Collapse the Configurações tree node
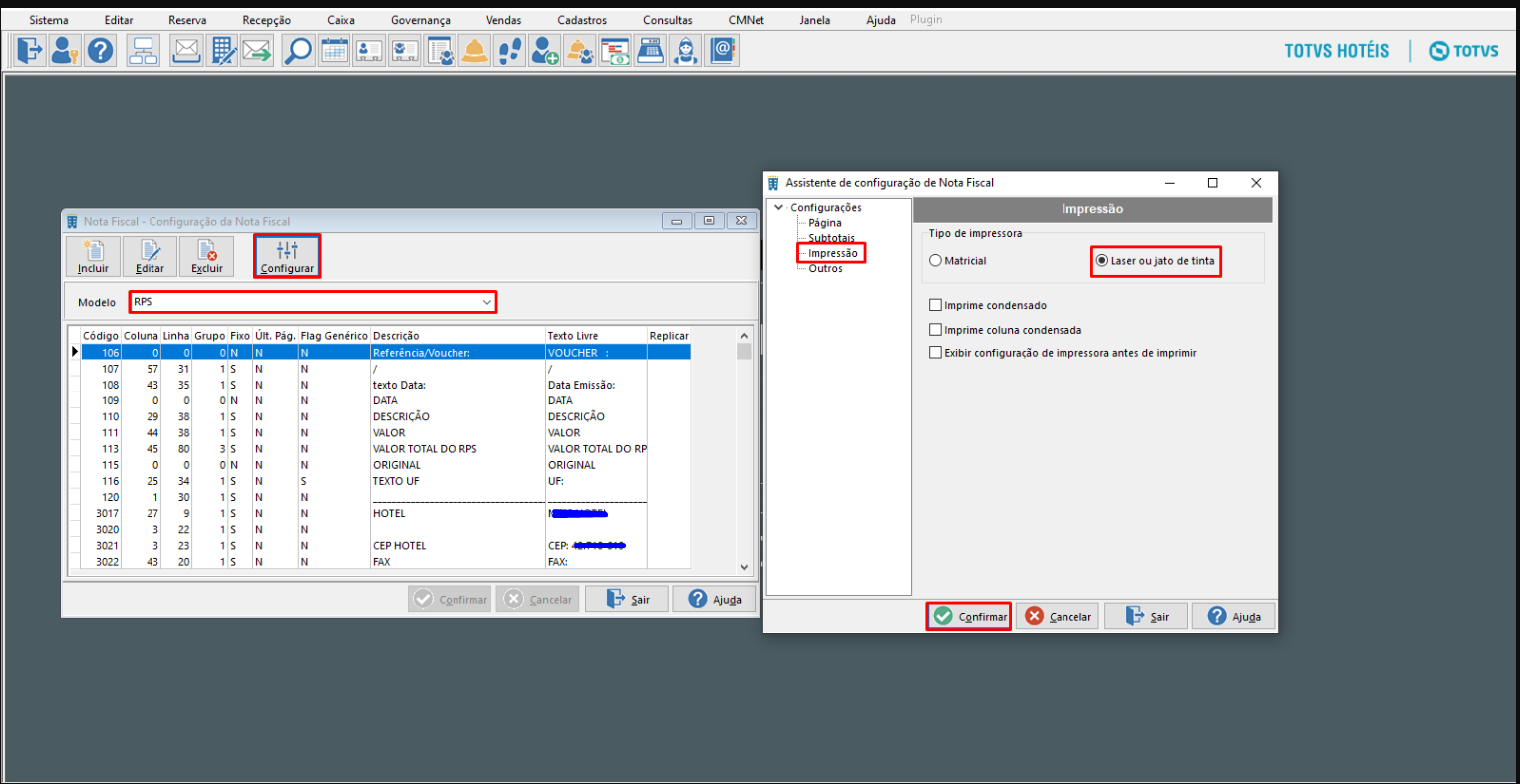Screen dimensions: 1520x784 pyautogui.click(x=779, y=207)
